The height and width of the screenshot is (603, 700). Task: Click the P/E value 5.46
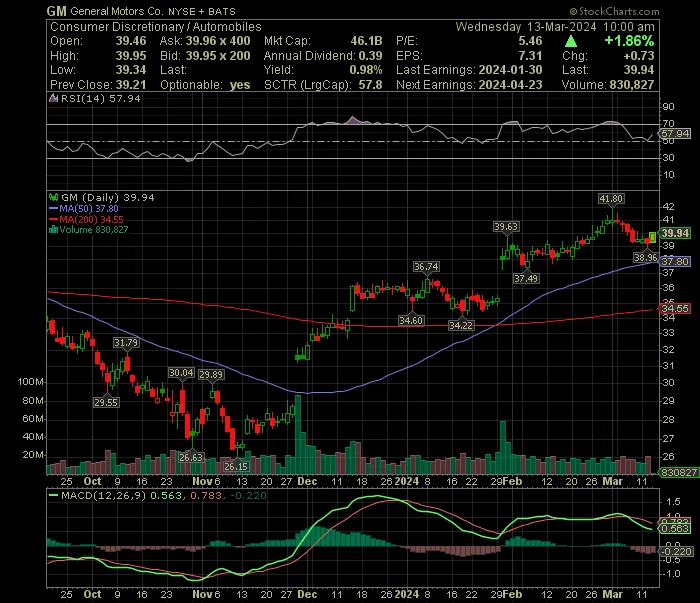click(530, 41)
